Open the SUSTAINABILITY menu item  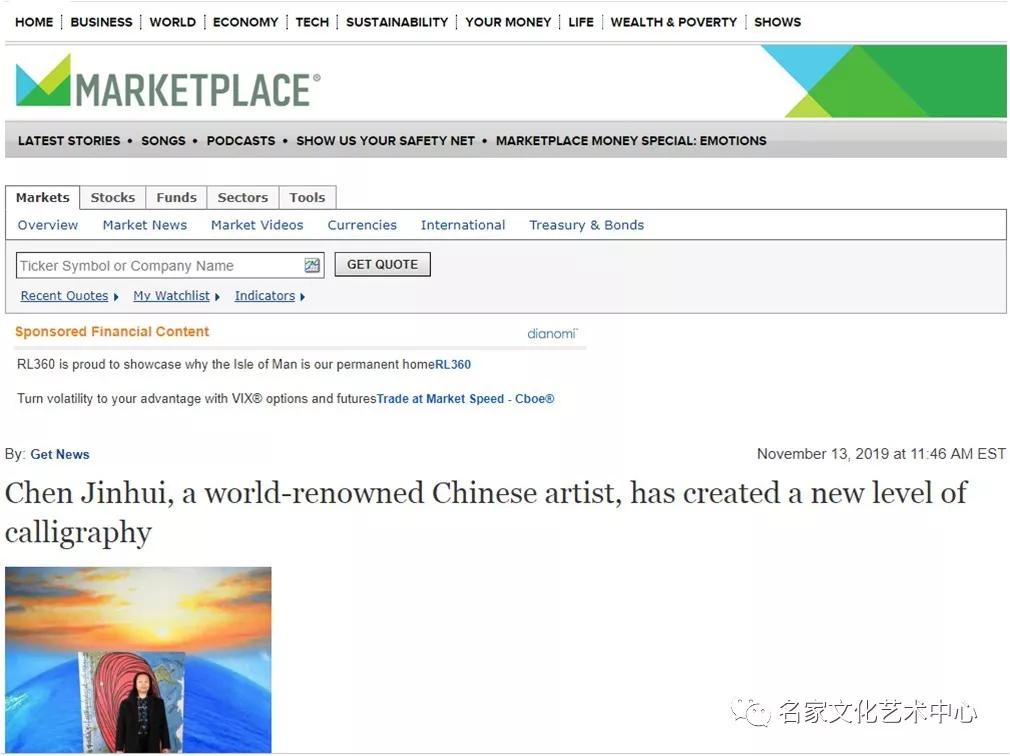coord(397,22)
